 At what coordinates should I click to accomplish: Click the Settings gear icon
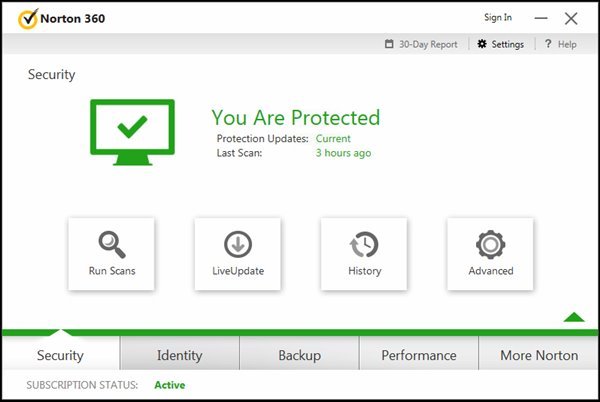(482, 44)
